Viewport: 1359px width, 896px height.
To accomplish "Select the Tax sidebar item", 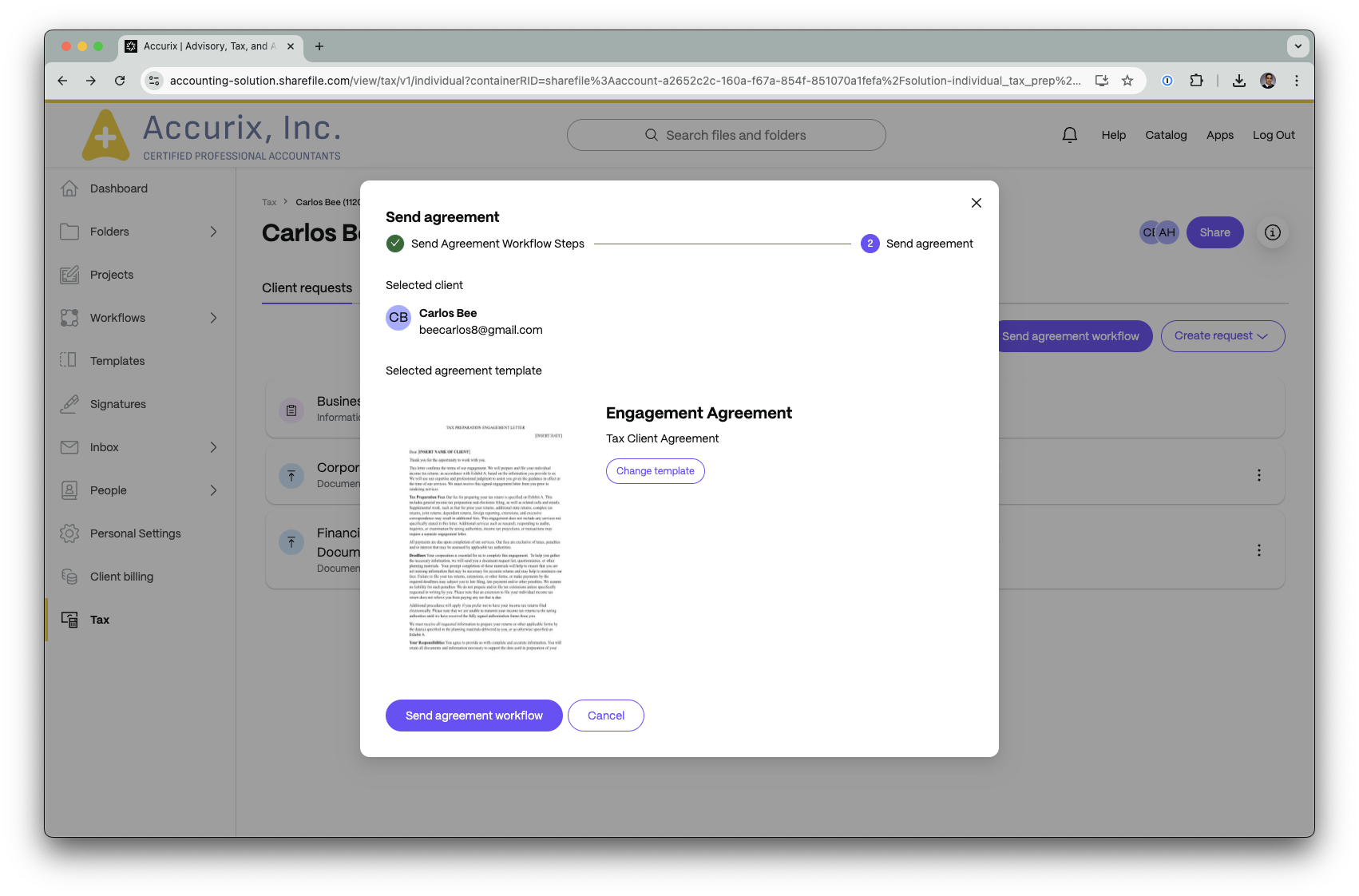I will click(100, 620).
